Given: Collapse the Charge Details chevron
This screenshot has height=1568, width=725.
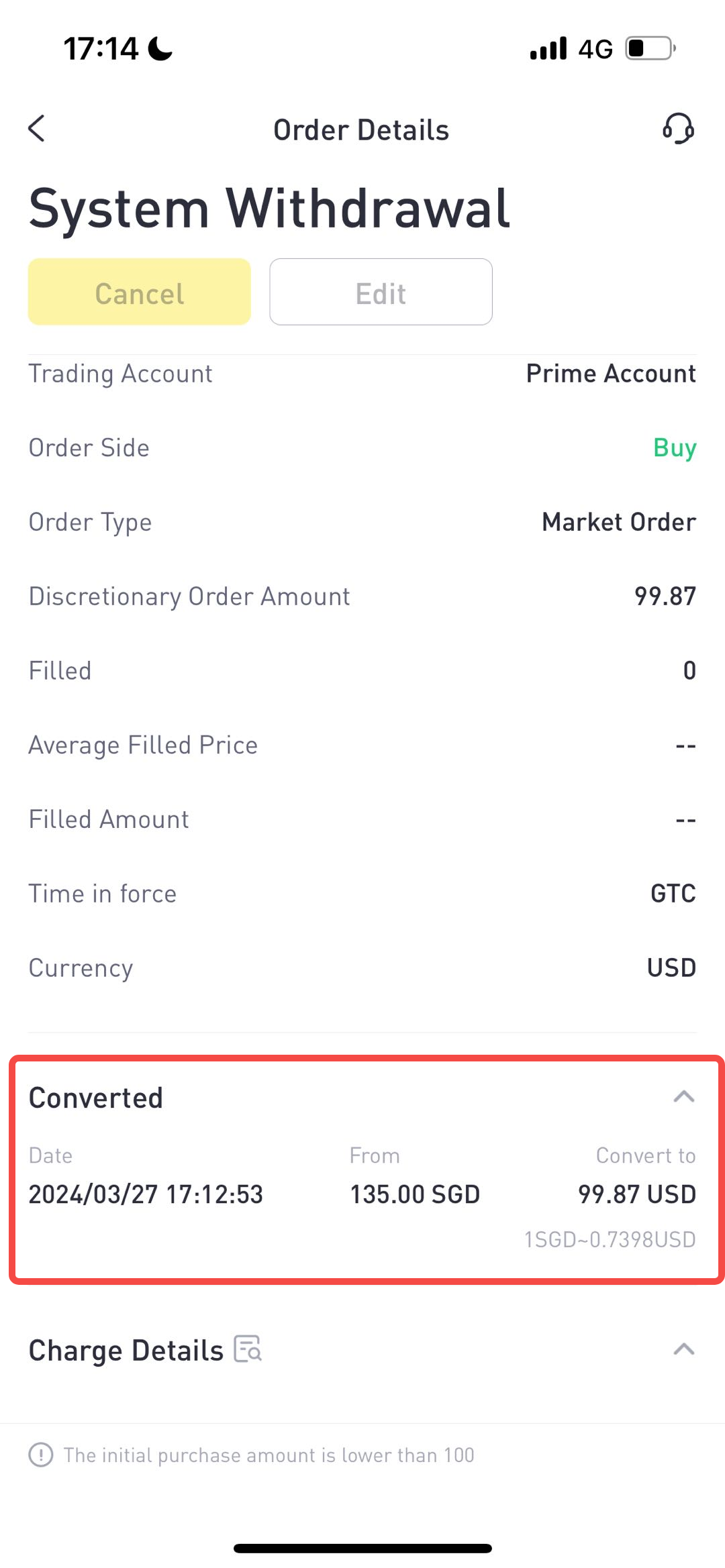Looking at the screenshot, I should click(683, 1349).
